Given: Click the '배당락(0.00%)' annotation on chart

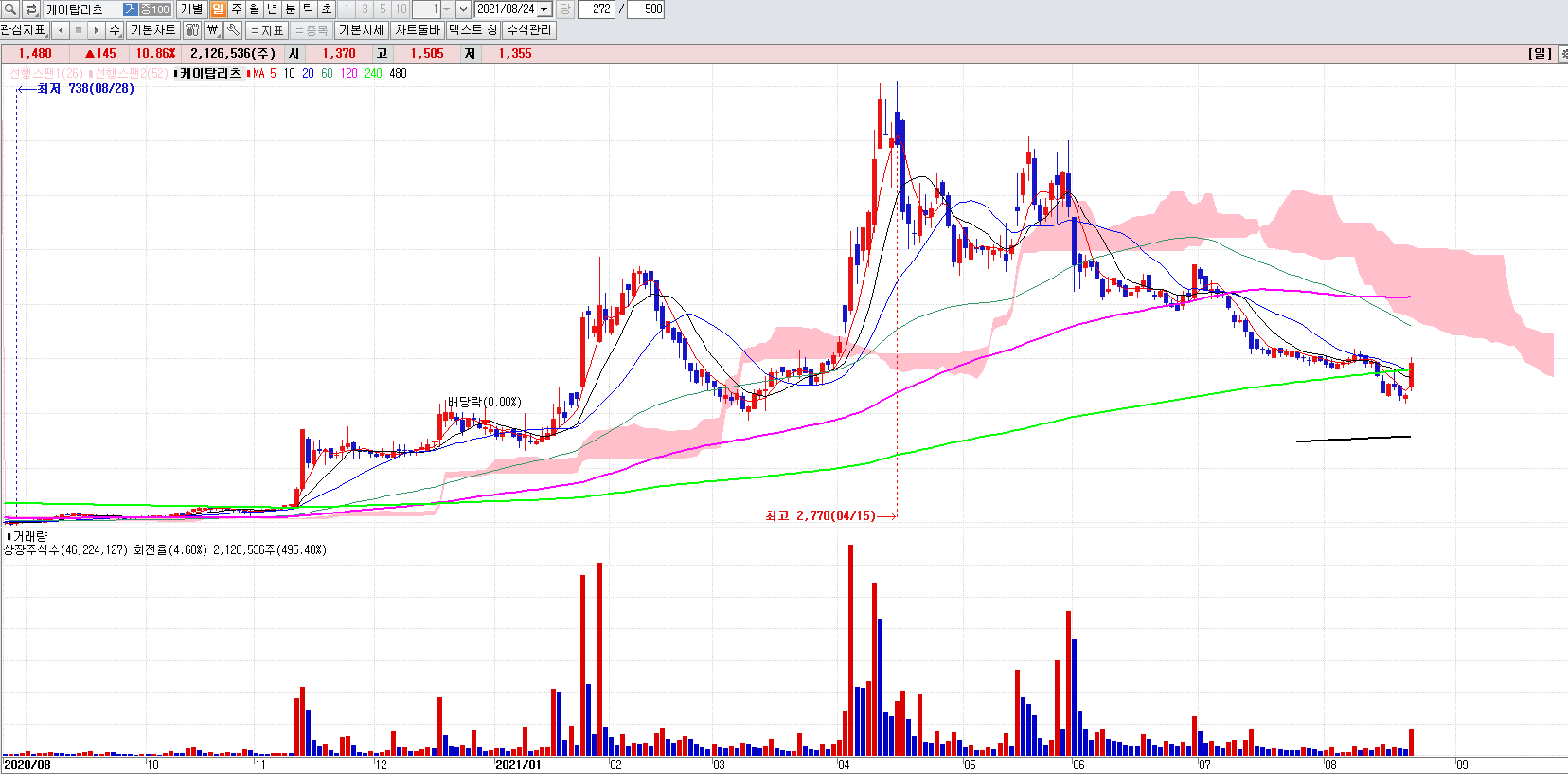Looking at the screenshot, I should click(x=485, y=403).
